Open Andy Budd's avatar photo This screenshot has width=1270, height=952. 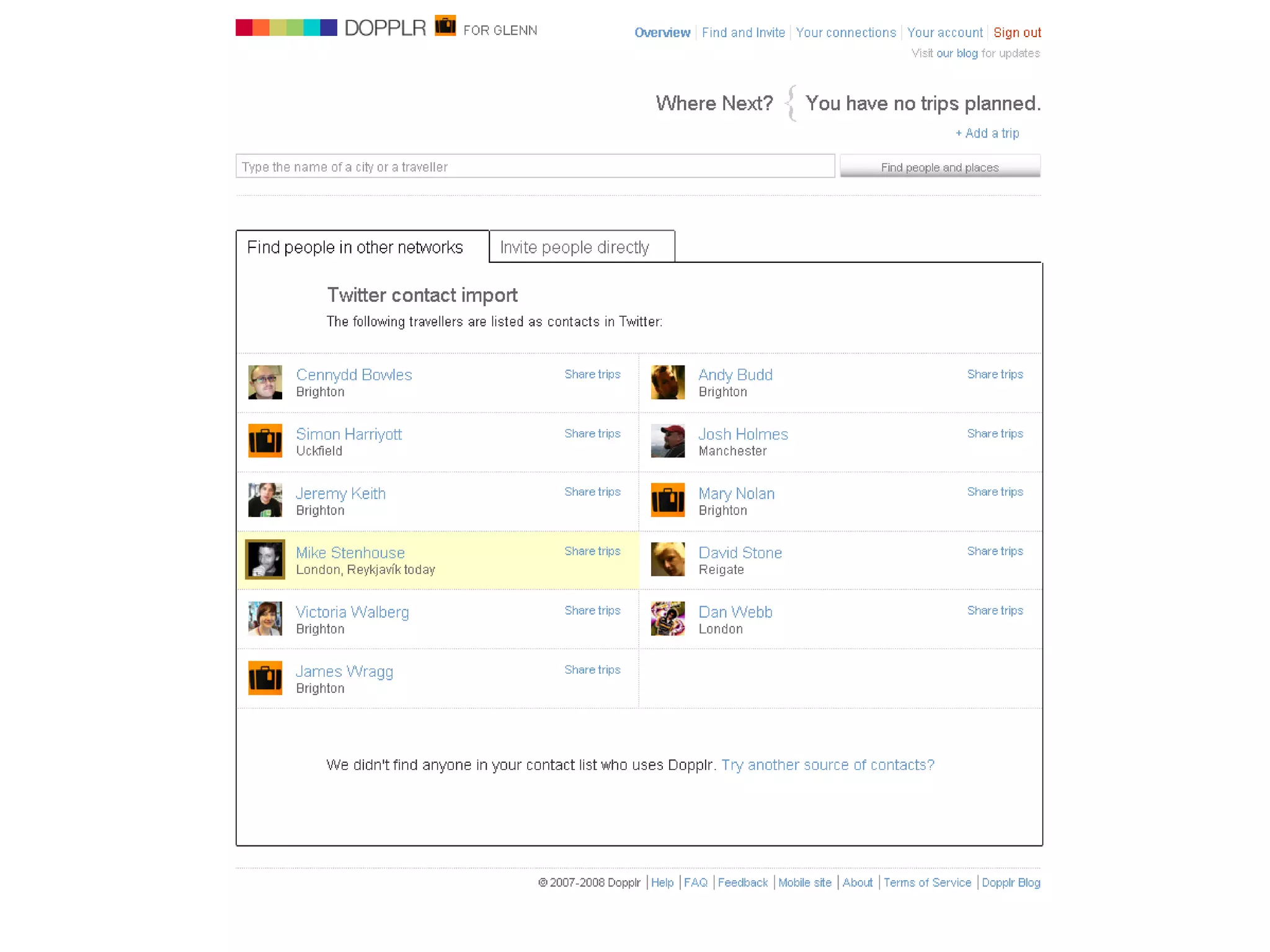pyautogui.click(x=667, y=382)
